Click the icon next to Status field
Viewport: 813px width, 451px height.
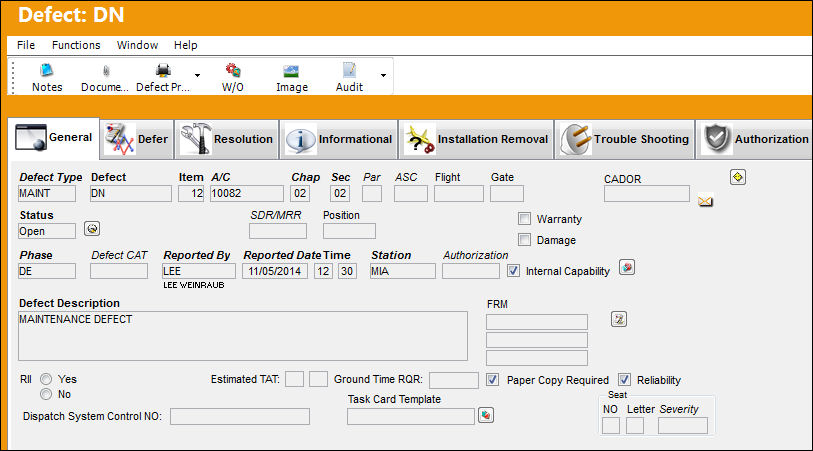[x=92, y=229]
